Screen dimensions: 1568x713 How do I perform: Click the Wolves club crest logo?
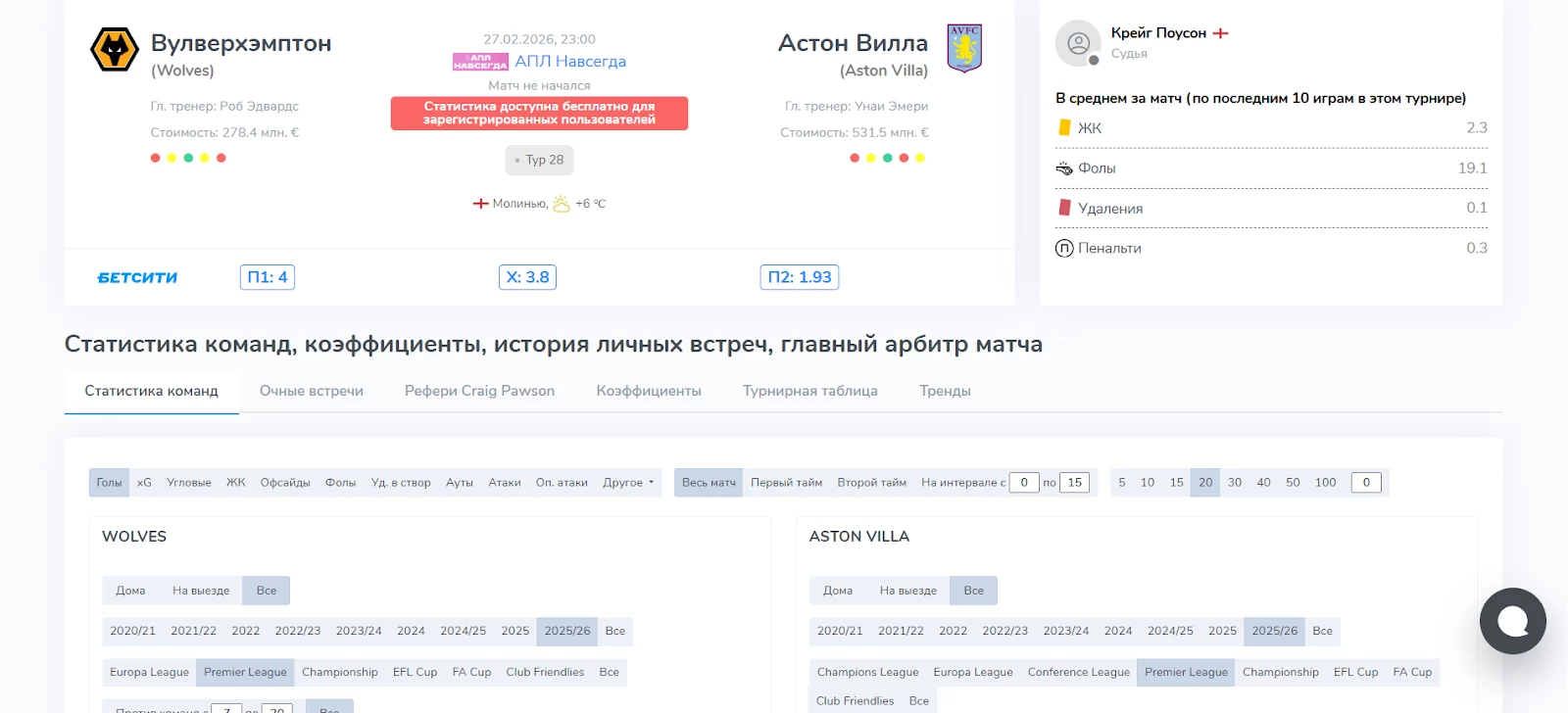(x=115, y=49)
